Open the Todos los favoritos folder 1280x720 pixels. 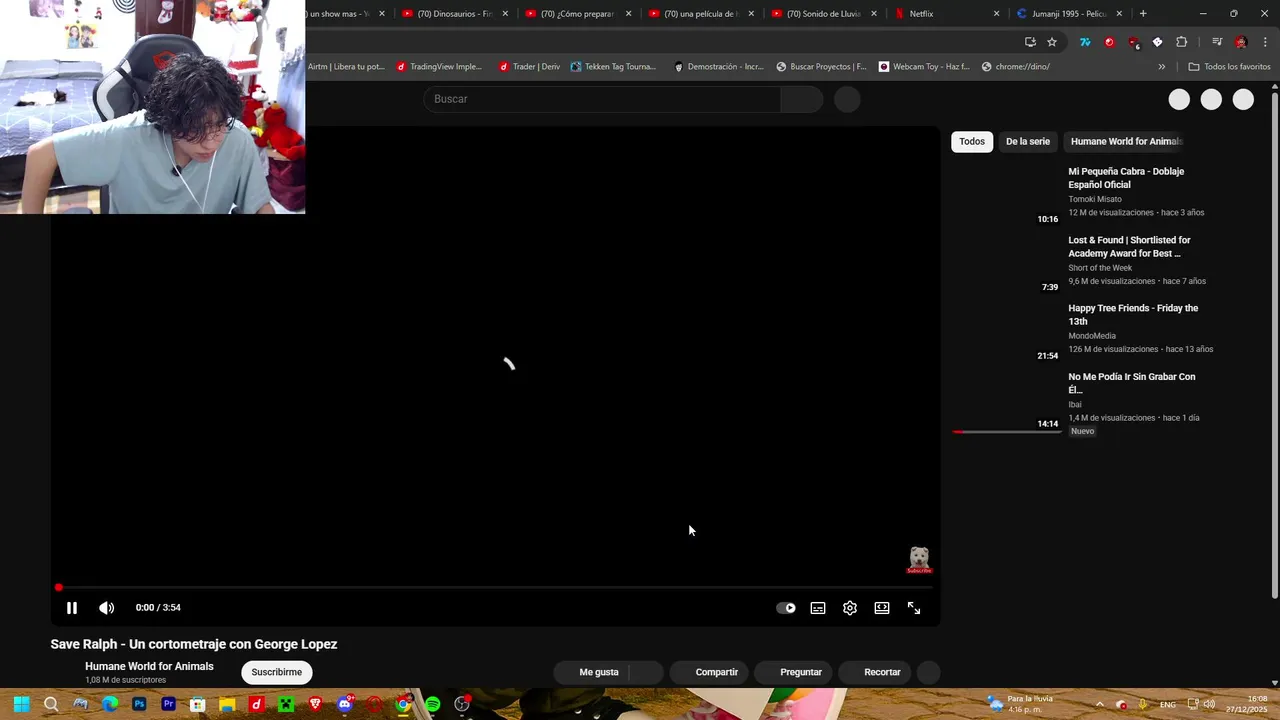tap(1229, 67)
